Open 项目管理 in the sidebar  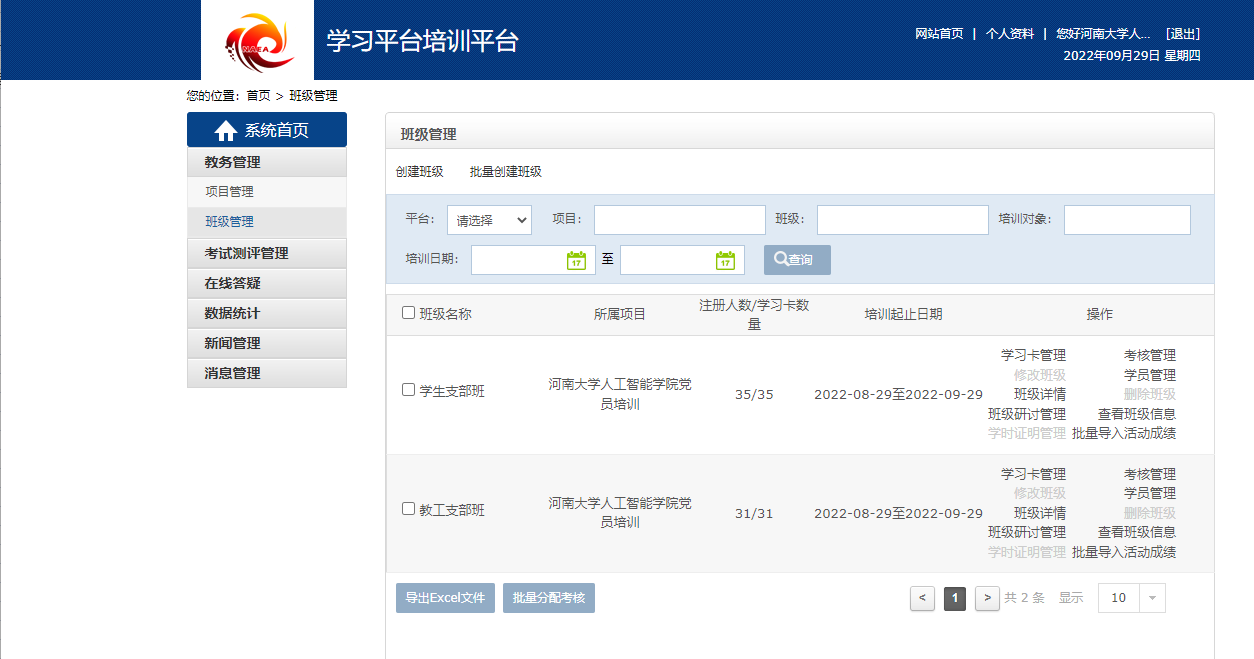point(230,192)
